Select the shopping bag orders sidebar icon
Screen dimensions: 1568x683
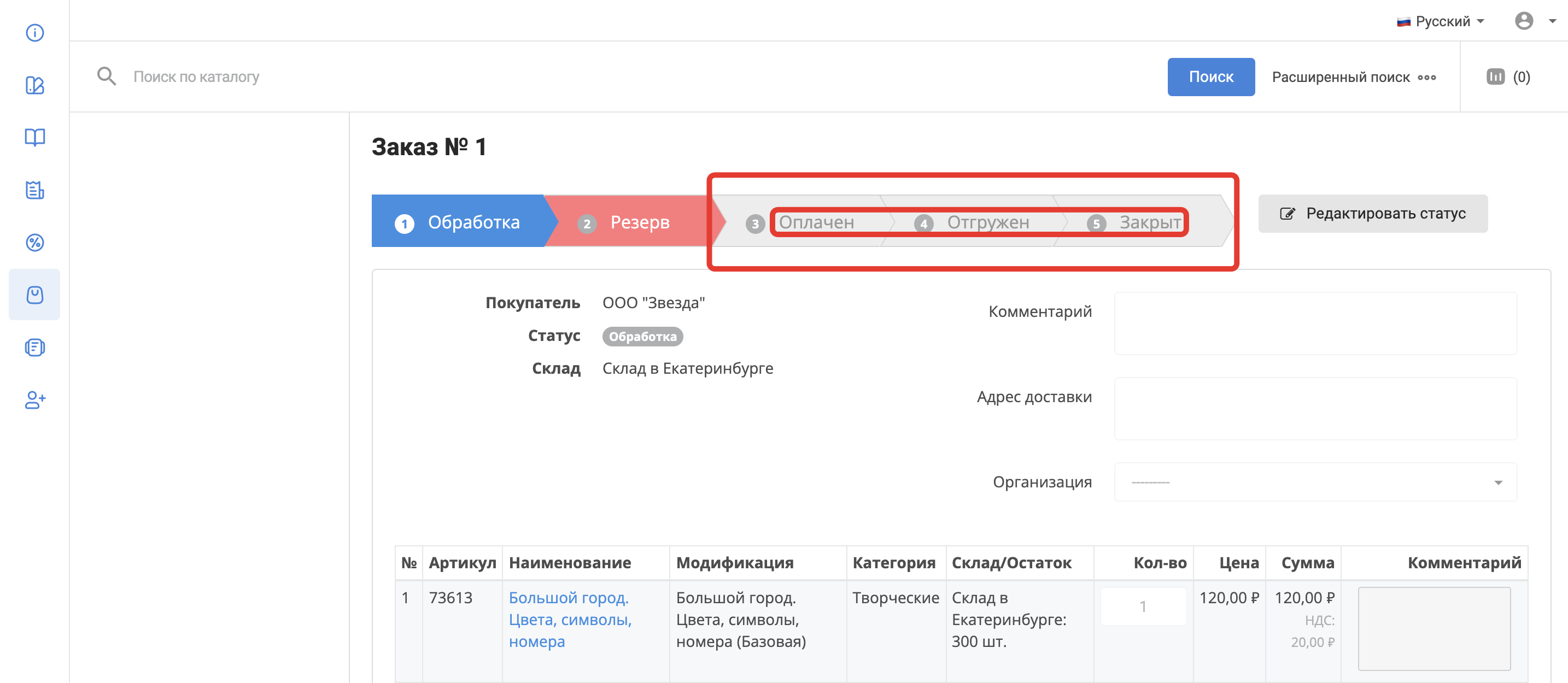tap(34, 295)
